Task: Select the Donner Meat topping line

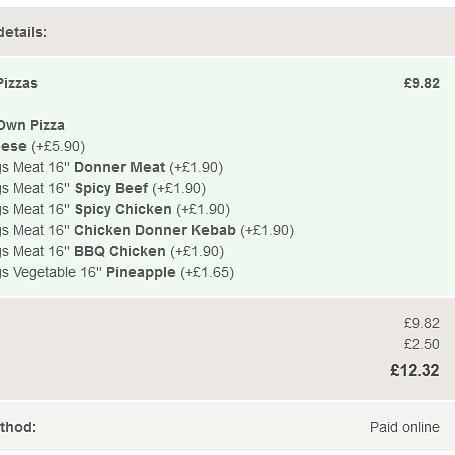Action: (111, 167)
